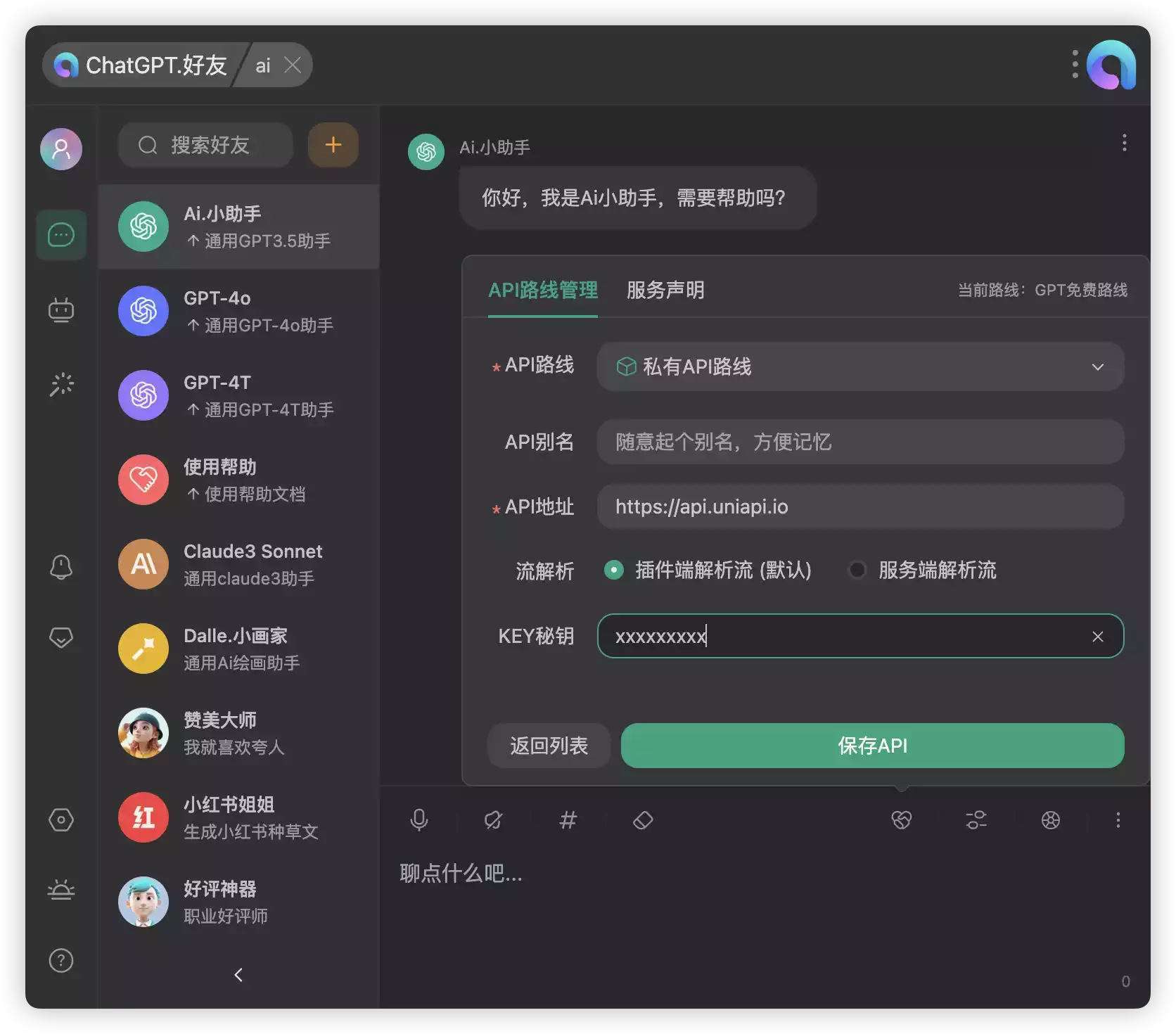The width and height of the screenshot is (1176, 1034).
Task: Open the Claude3 Sonnet friend chat
Action: click(239, 564)
